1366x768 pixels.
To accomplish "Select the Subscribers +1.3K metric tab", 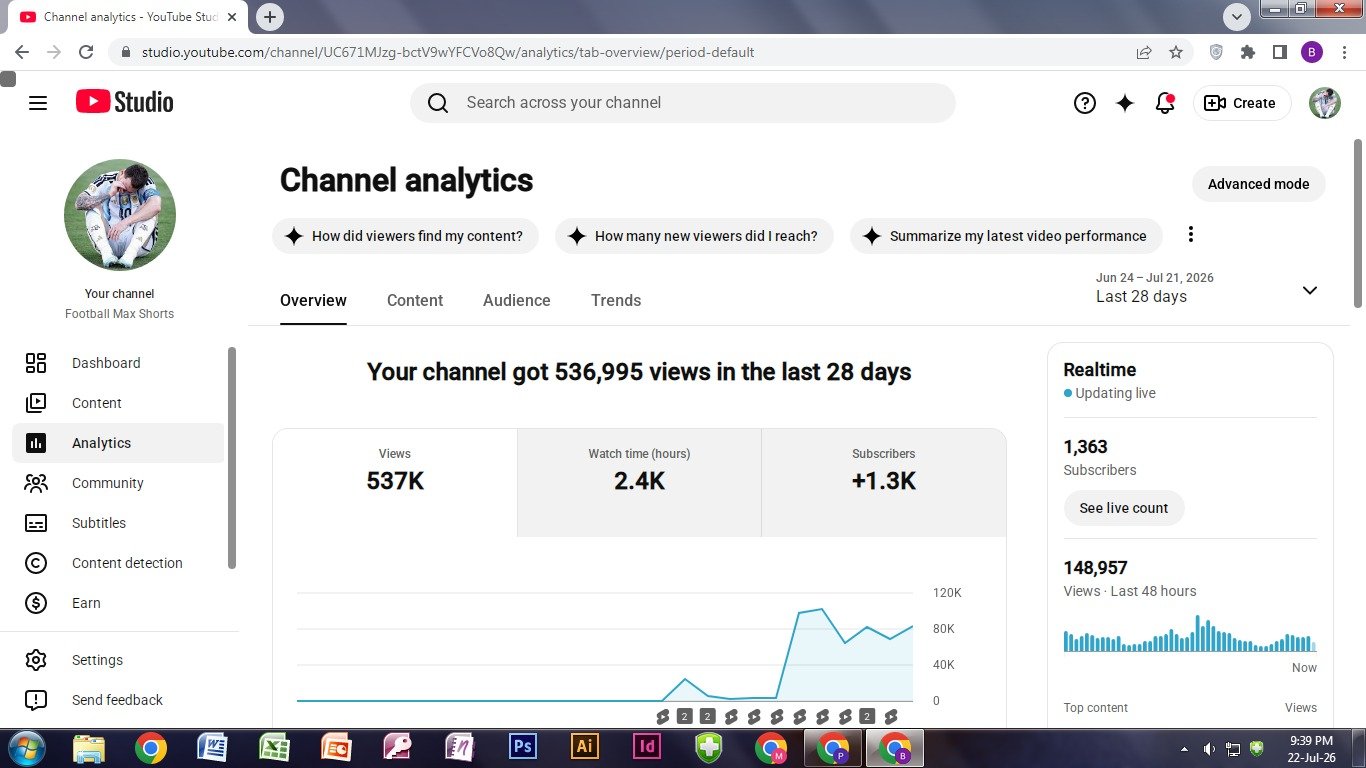I will [x=884, y=483].
